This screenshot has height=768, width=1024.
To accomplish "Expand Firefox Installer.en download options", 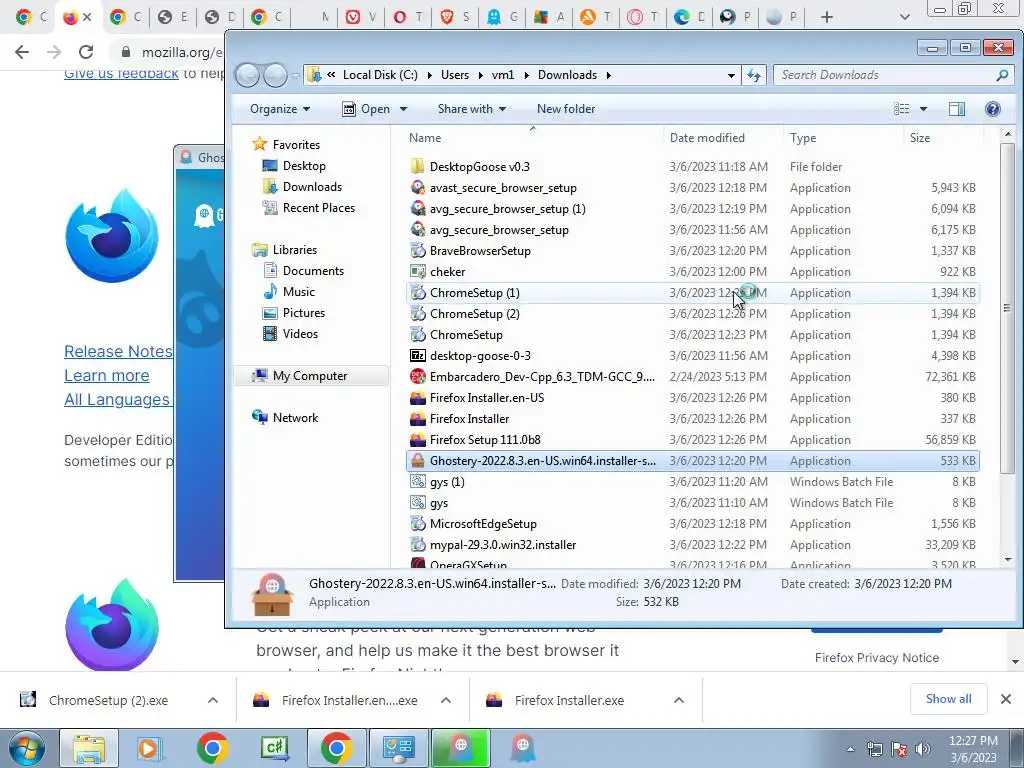I will pyautogui.click(x=446, y=700).
